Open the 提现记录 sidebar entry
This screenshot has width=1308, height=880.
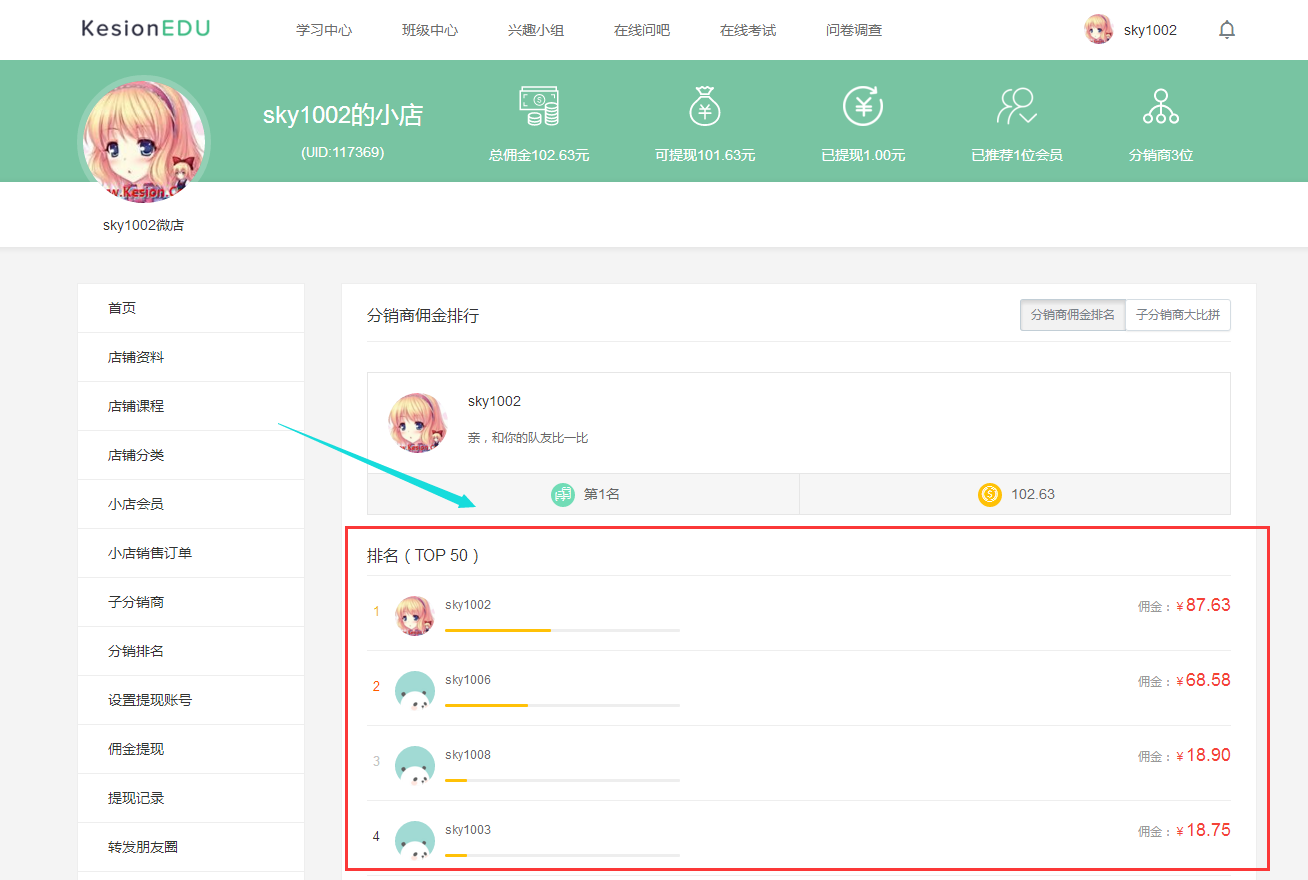(x=138, y=797)
